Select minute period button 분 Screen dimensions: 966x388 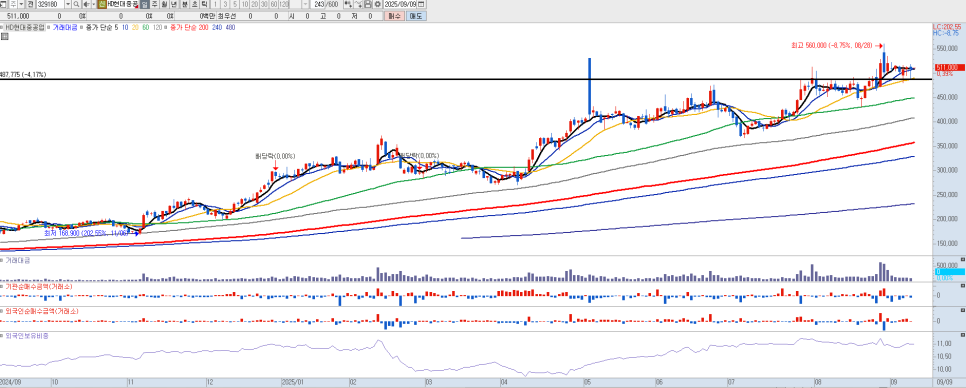tap(185, 4)
